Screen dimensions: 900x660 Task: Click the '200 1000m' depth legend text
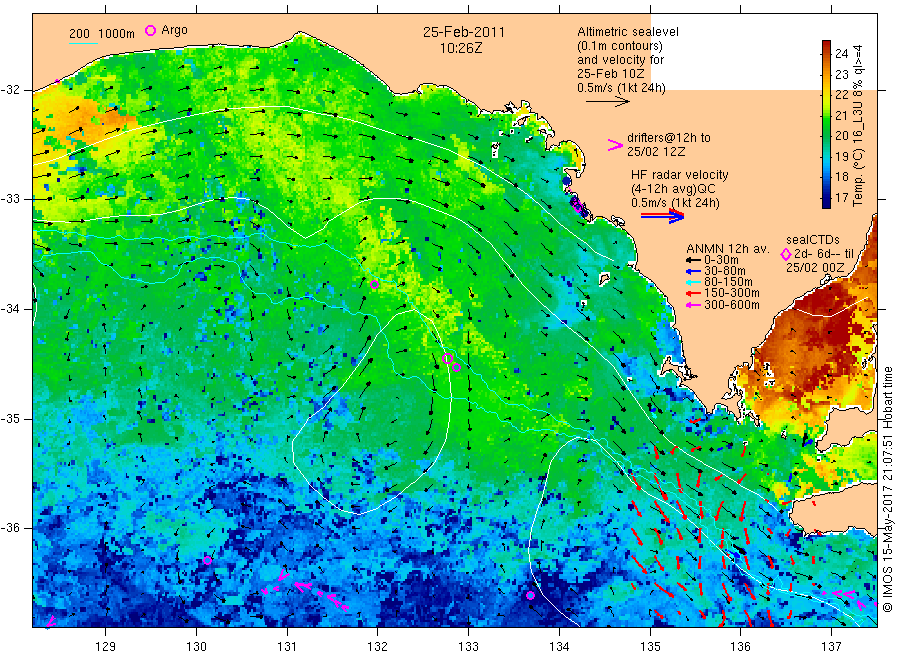(x=102, y=34)
